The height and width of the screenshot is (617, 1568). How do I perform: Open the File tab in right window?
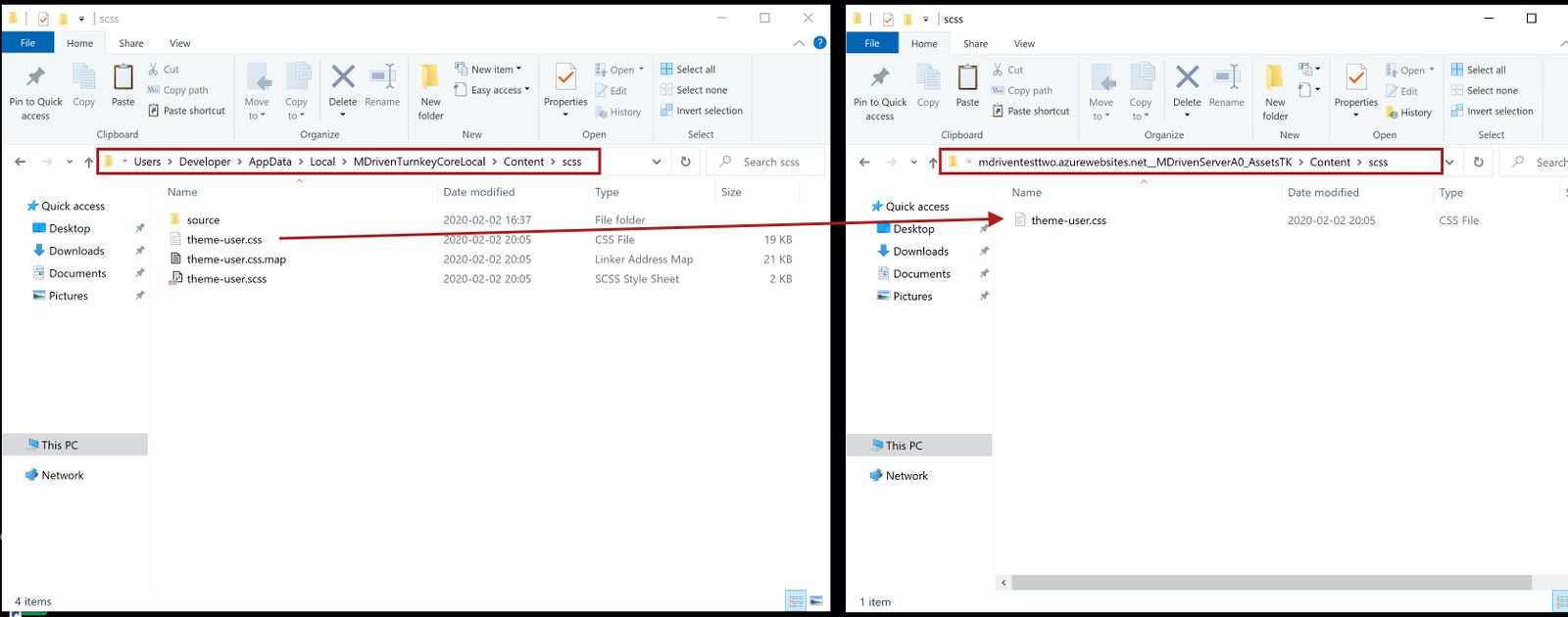872,44
